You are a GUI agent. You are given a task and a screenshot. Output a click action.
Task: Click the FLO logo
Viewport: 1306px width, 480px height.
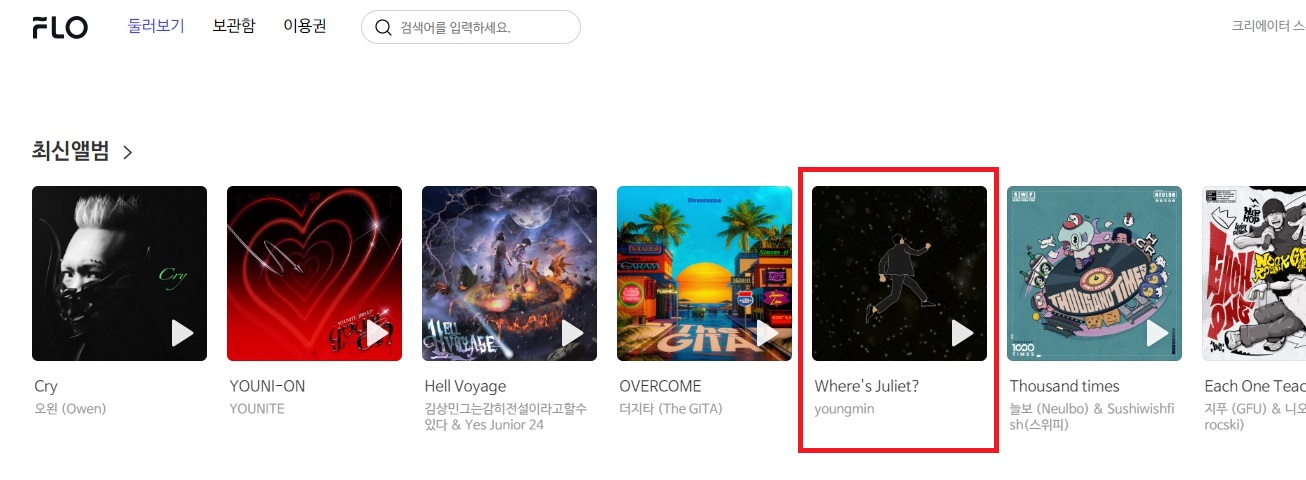(60, 27)
